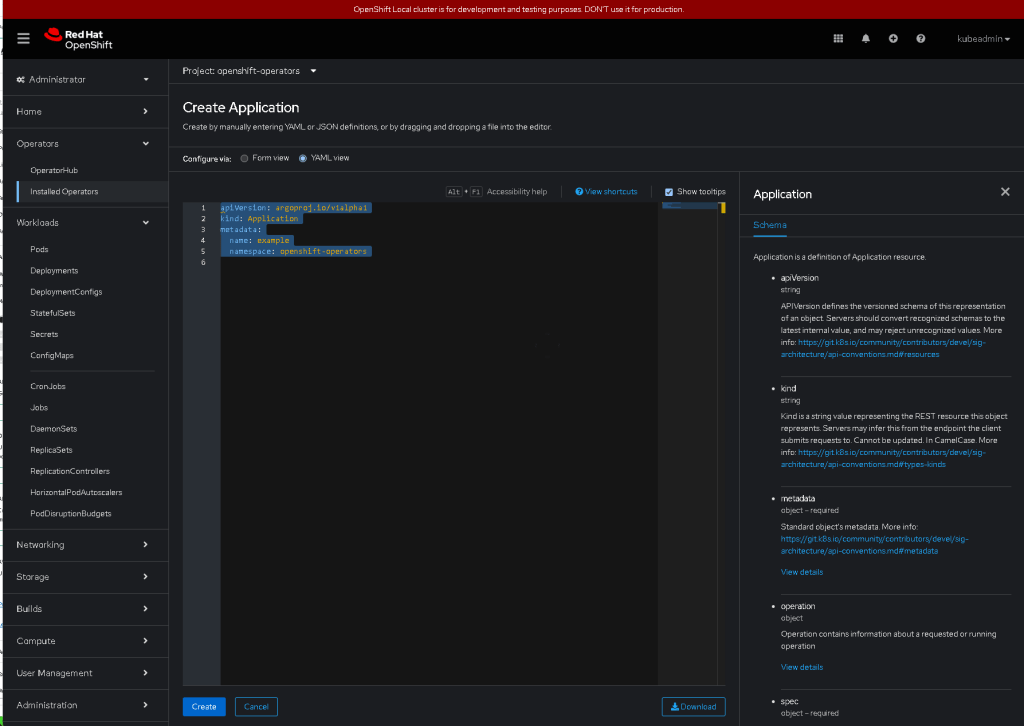Image resolution: width=1024 pixels, height=726 pixels.
Task: Open PodDisruptionBudgets page
Action: click(x=71, y=513)
